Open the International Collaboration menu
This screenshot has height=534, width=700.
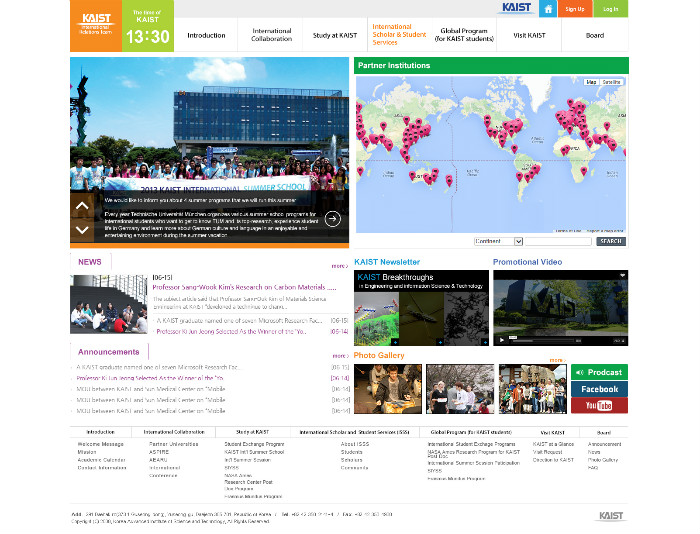coord(271,35)
